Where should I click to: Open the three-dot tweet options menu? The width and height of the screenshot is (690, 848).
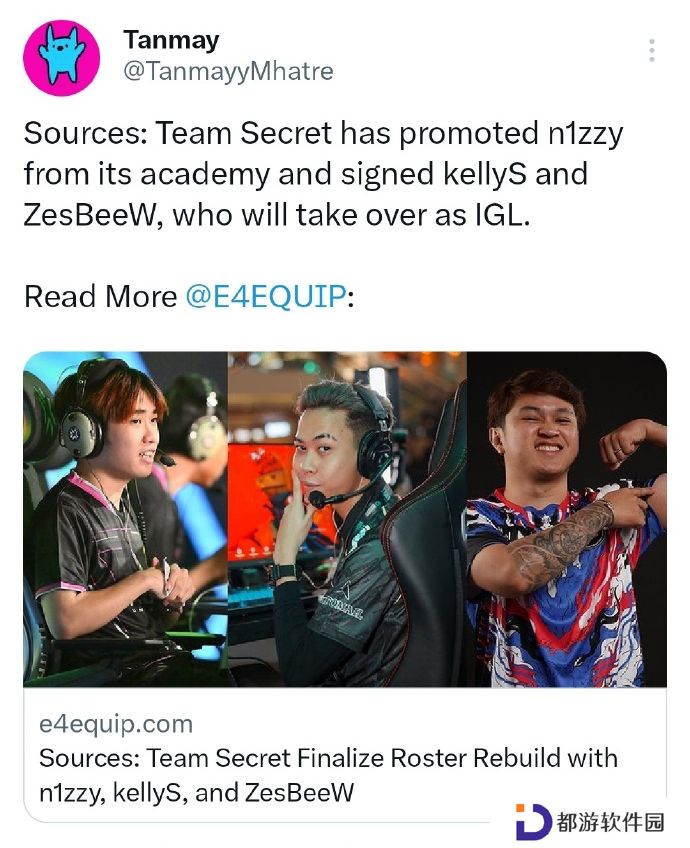tap(652, 50)
